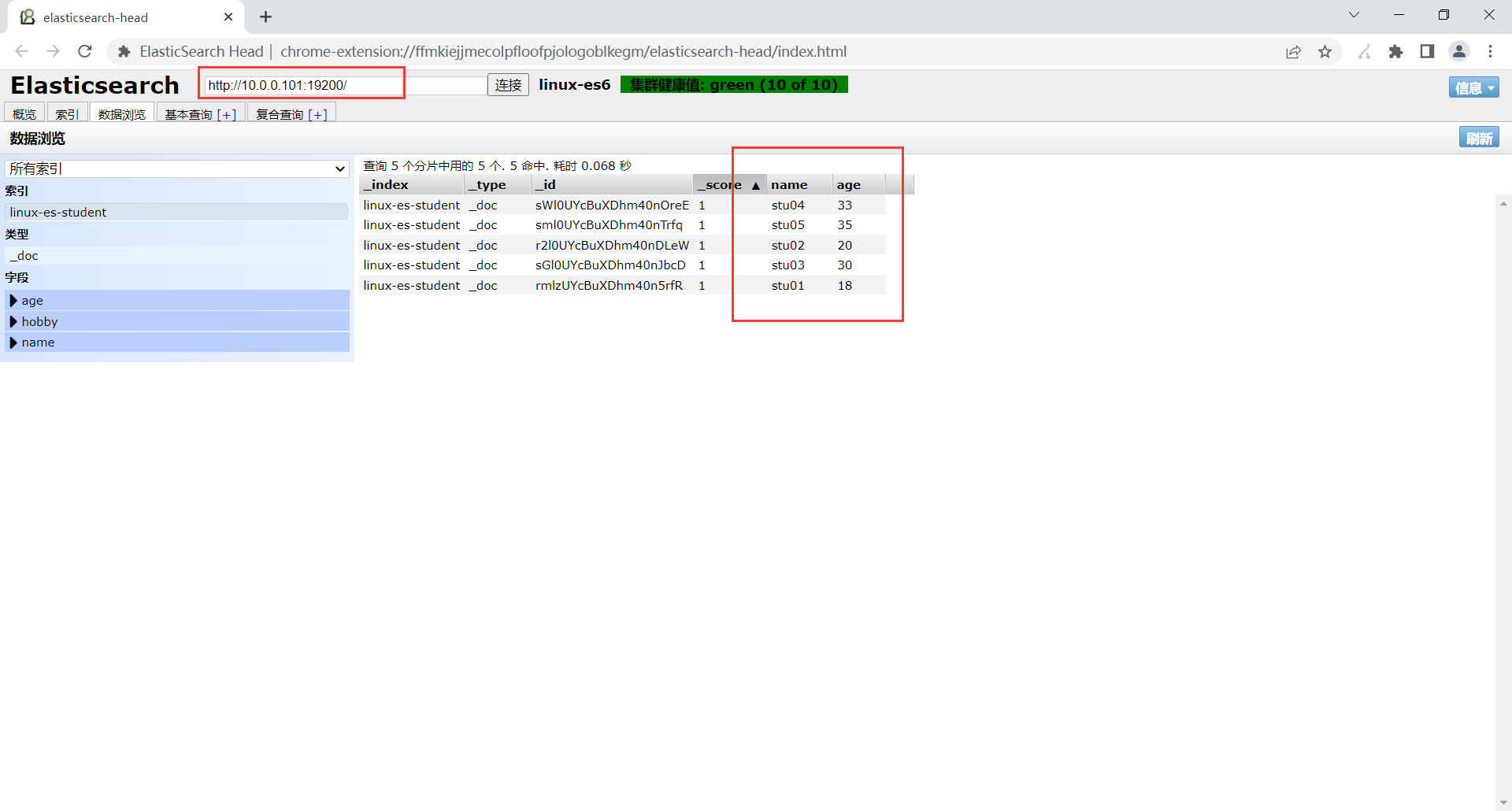Click the cluster health green status badge

[734, 84]
